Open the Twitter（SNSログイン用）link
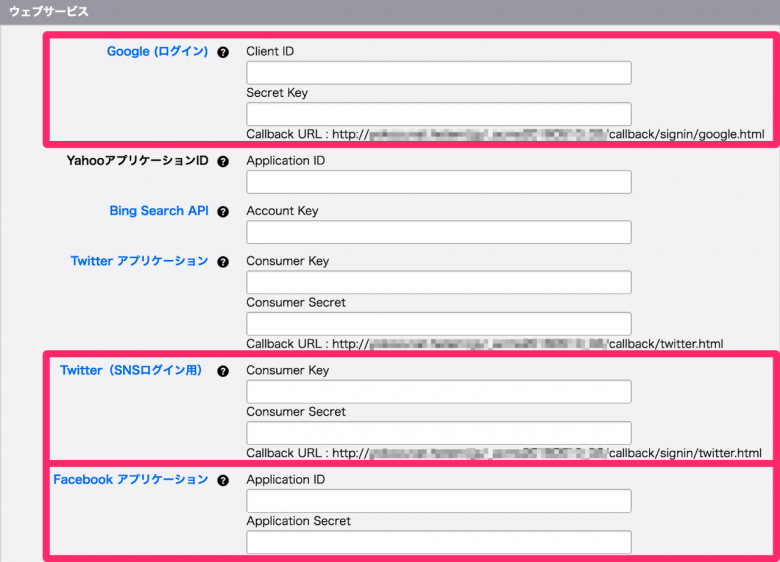This screenshot has width=780, height=562. [131, 370]
